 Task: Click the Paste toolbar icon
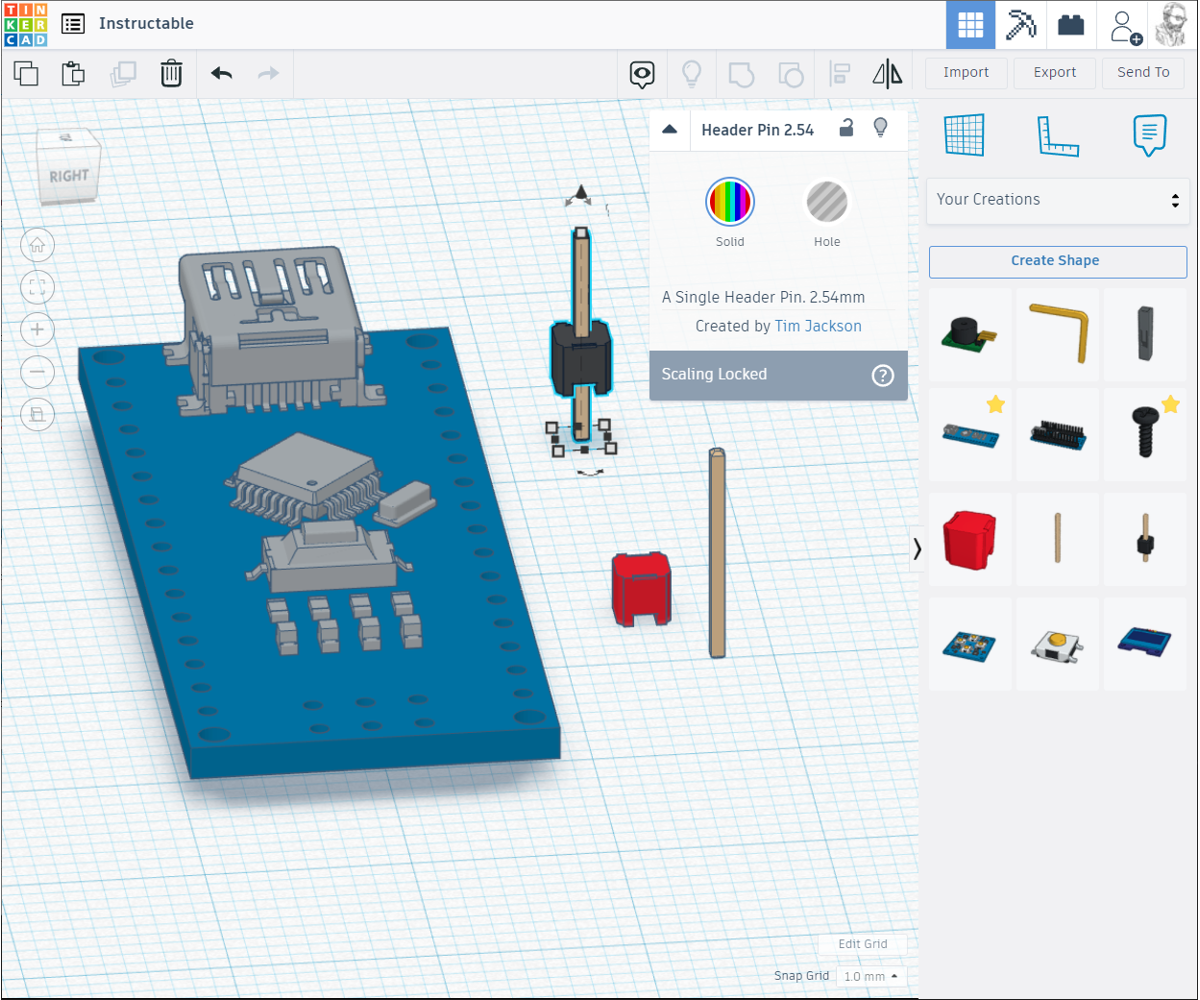[x=73, y=73]
